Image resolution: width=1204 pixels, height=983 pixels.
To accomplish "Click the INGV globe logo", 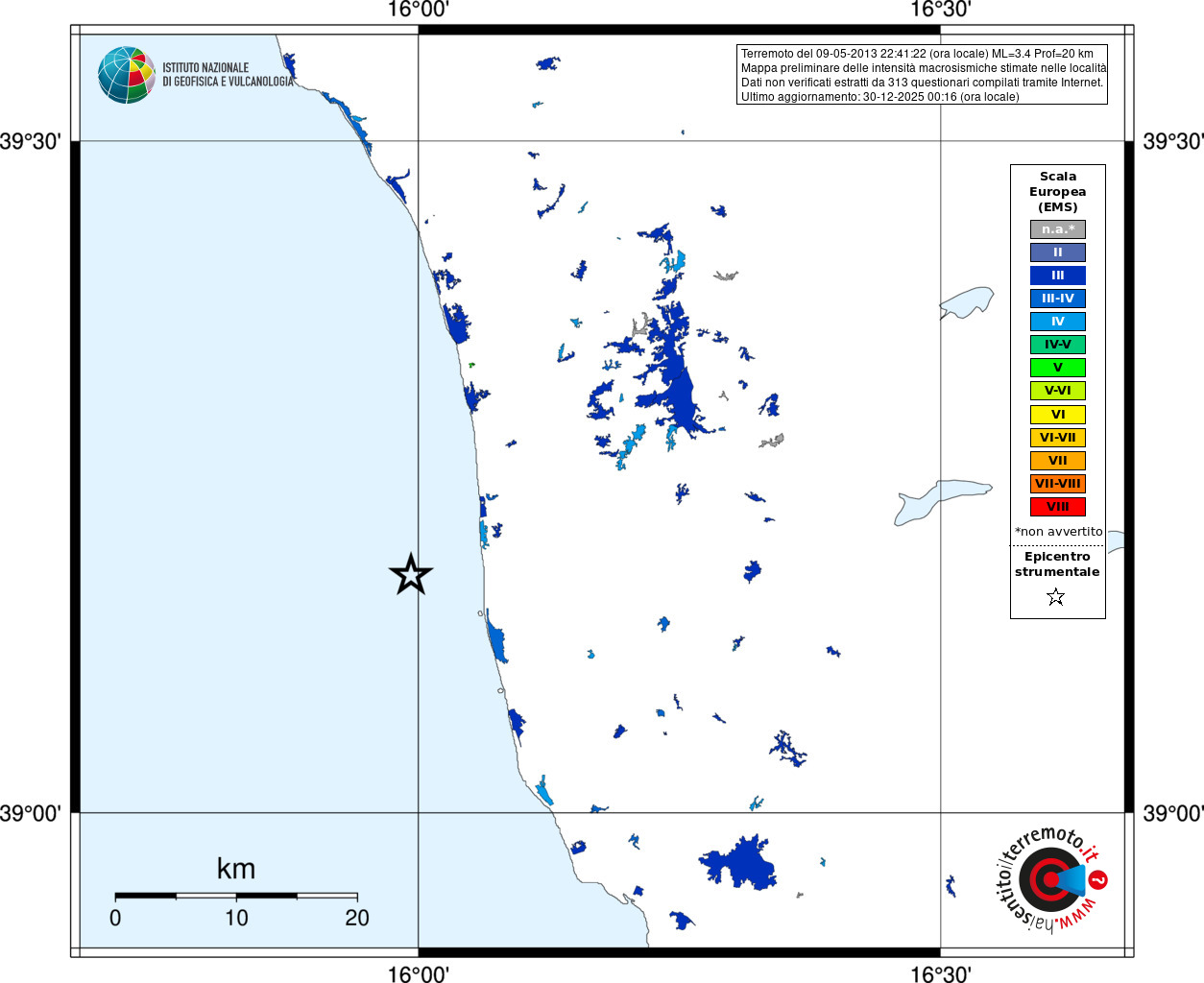I will point(127,75).
